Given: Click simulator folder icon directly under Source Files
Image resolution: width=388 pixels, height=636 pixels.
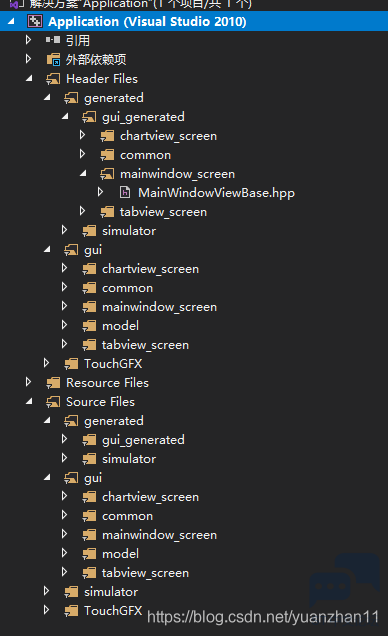Looking at the screenshot, I should point(71,591).
